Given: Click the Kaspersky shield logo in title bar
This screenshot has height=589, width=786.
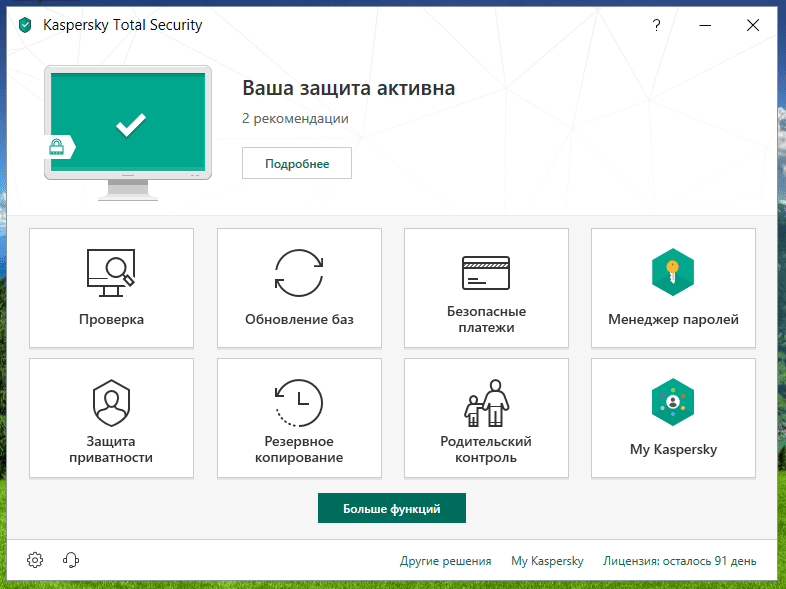Looking at the screenshot, I should pyautogui.click(x=25, y=25).
